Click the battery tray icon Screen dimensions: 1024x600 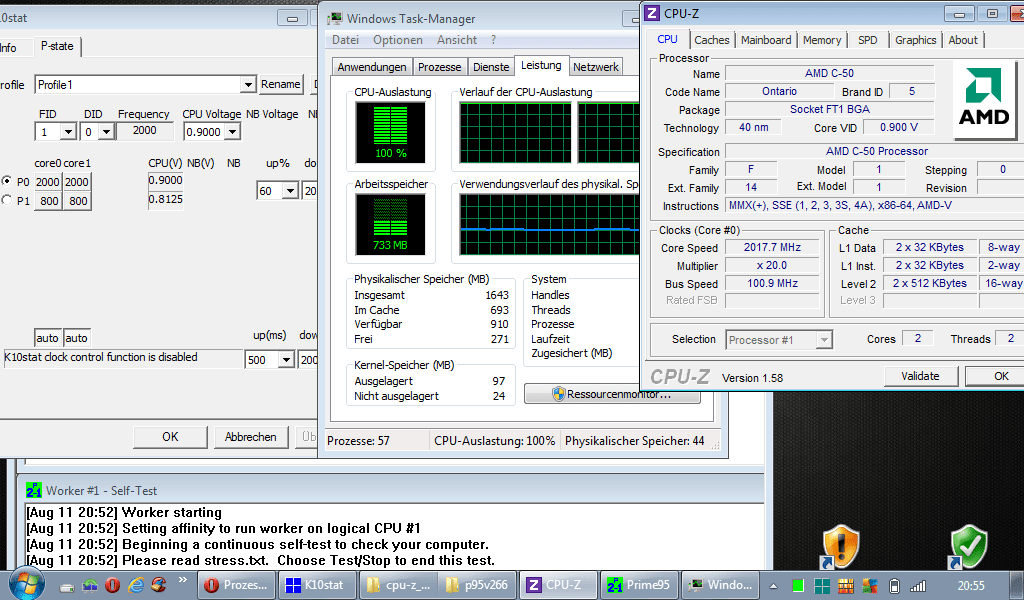[894, 586]
